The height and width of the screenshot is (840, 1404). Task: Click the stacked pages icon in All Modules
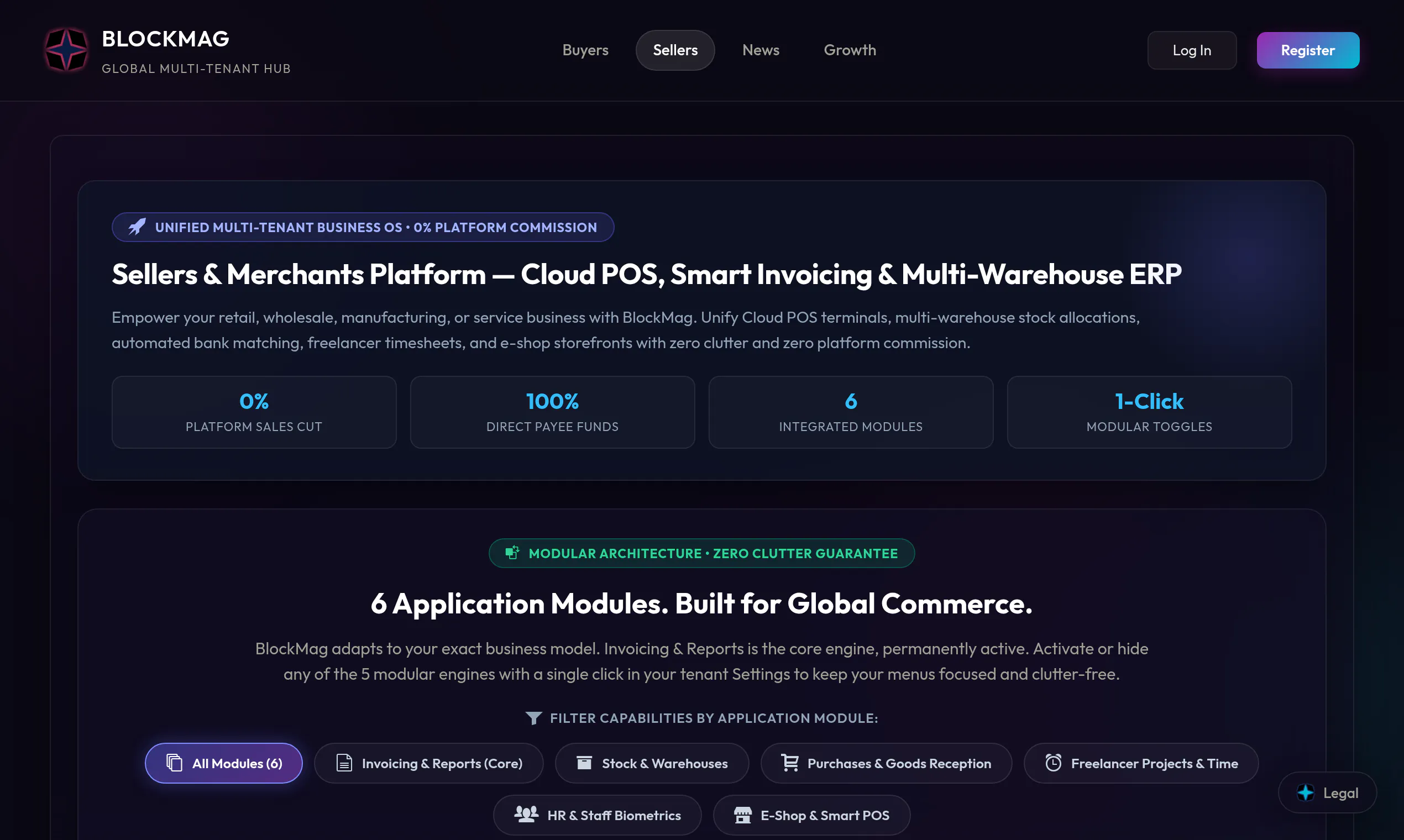pyautogui.click(x=174, y=763)
